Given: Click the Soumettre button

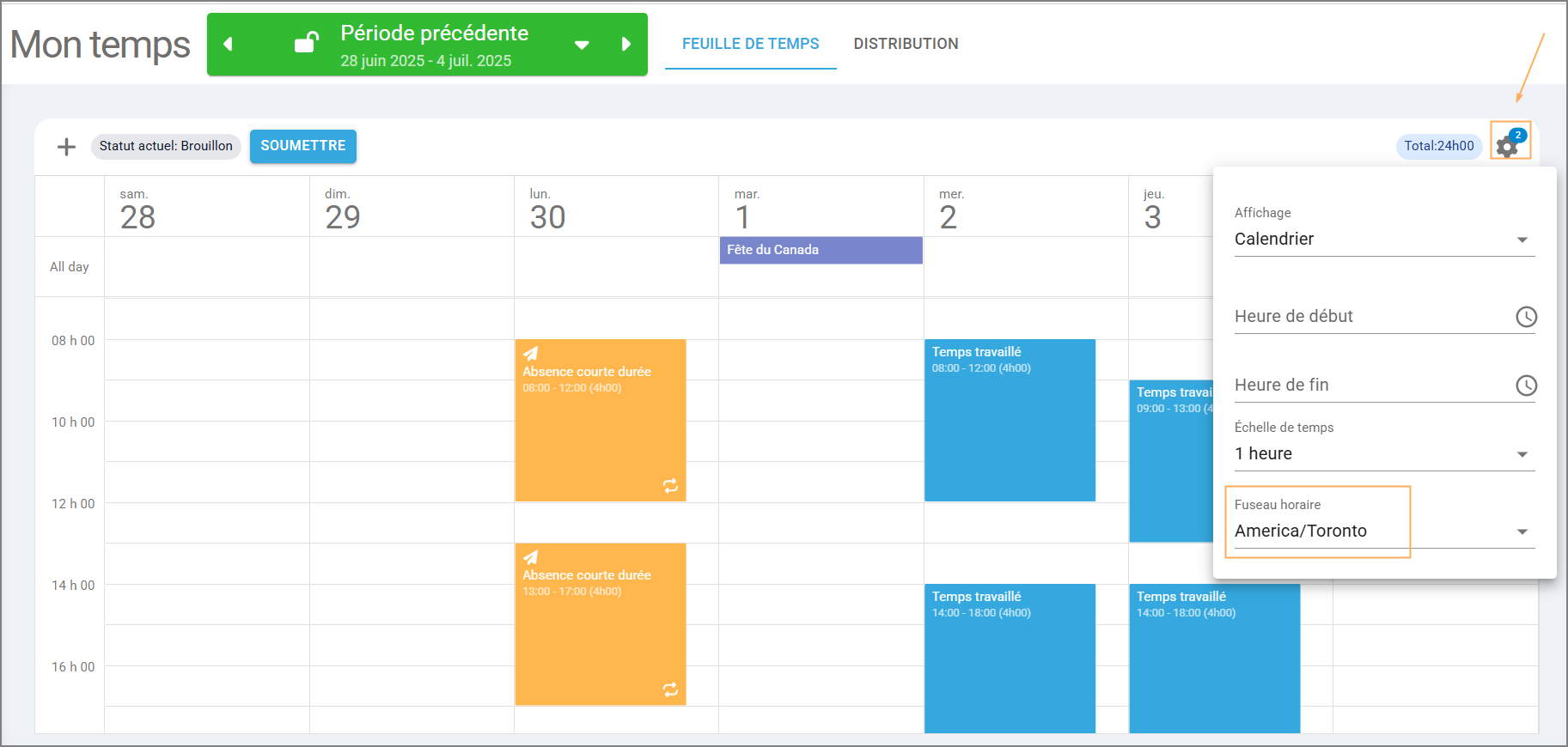Looking at the screenshot, I should [302, 146].
